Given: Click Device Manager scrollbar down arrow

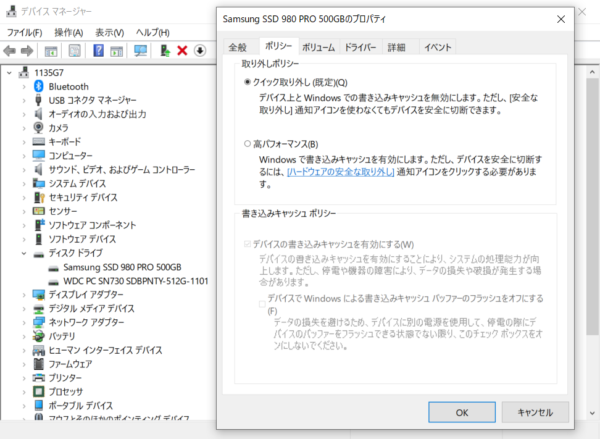Looking at the screenshot, I should [592, 413].
